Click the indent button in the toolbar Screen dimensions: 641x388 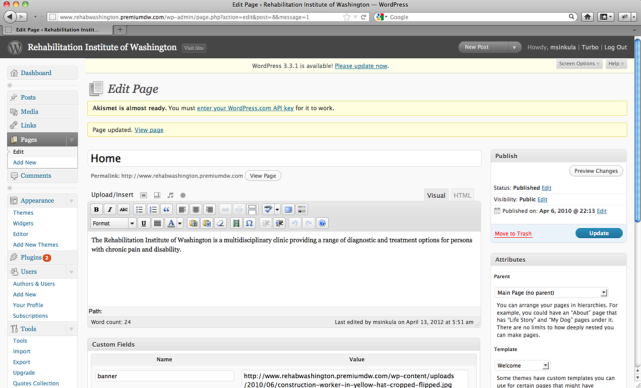pos(280,223)
